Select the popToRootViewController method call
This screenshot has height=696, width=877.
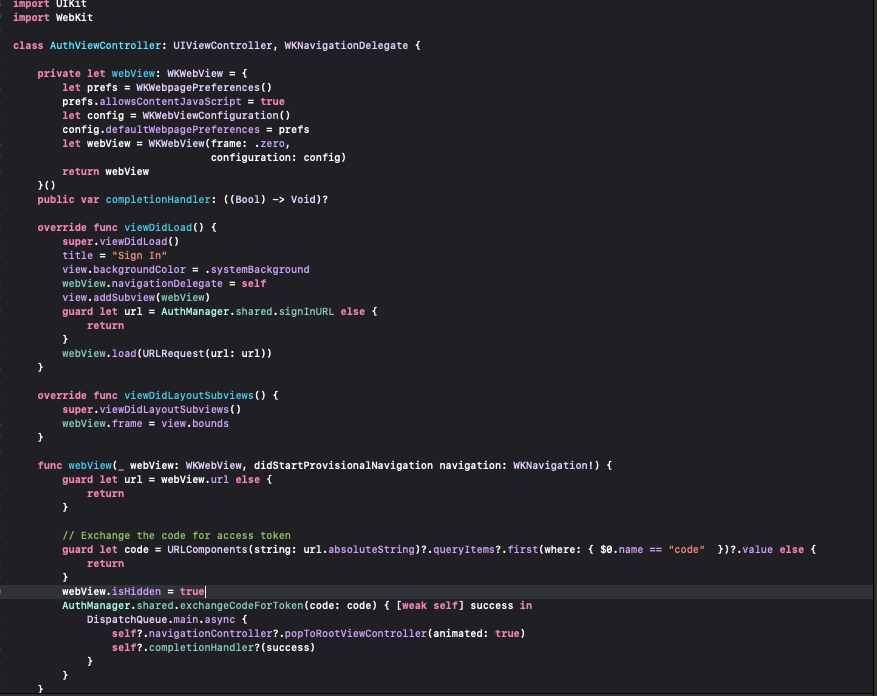point(356,633)
